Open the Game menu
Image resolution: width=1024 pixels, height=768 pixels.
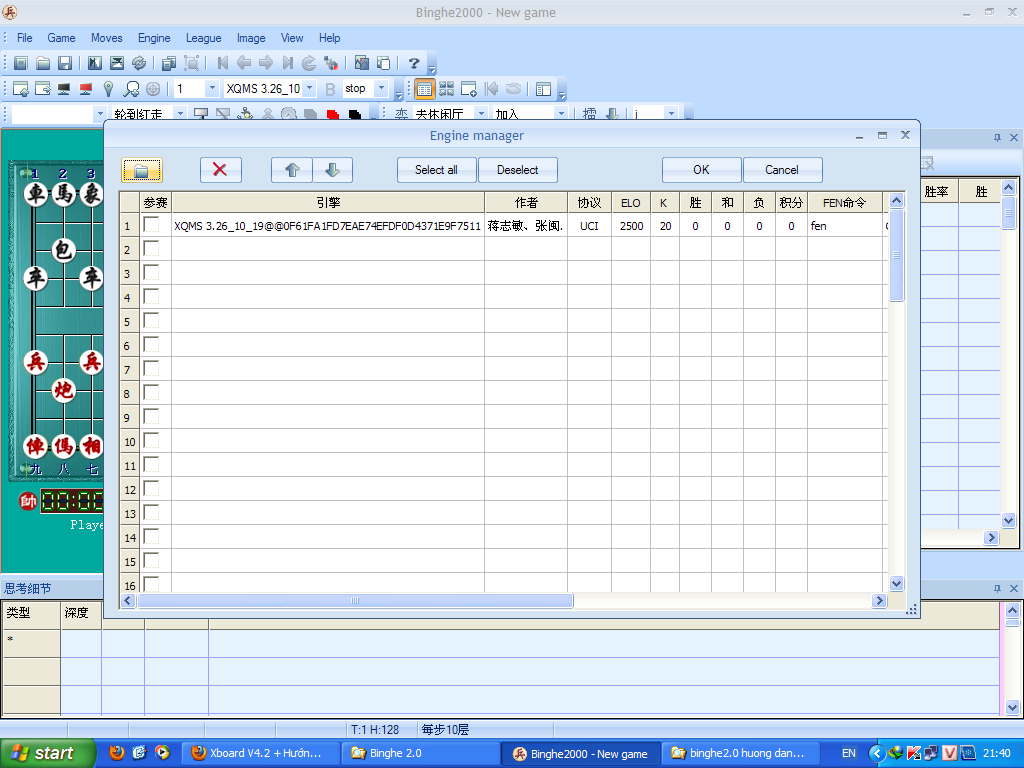[x=61, y=38]
